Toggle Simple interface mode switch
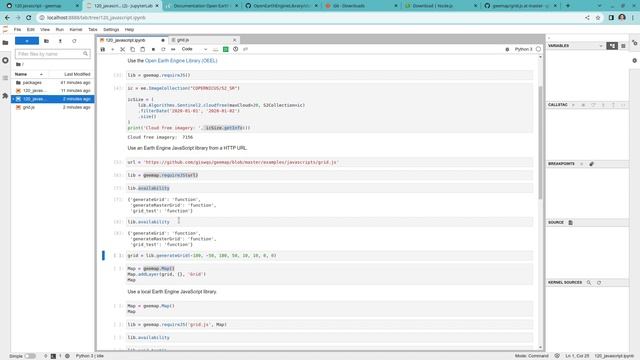 [30, 356]
